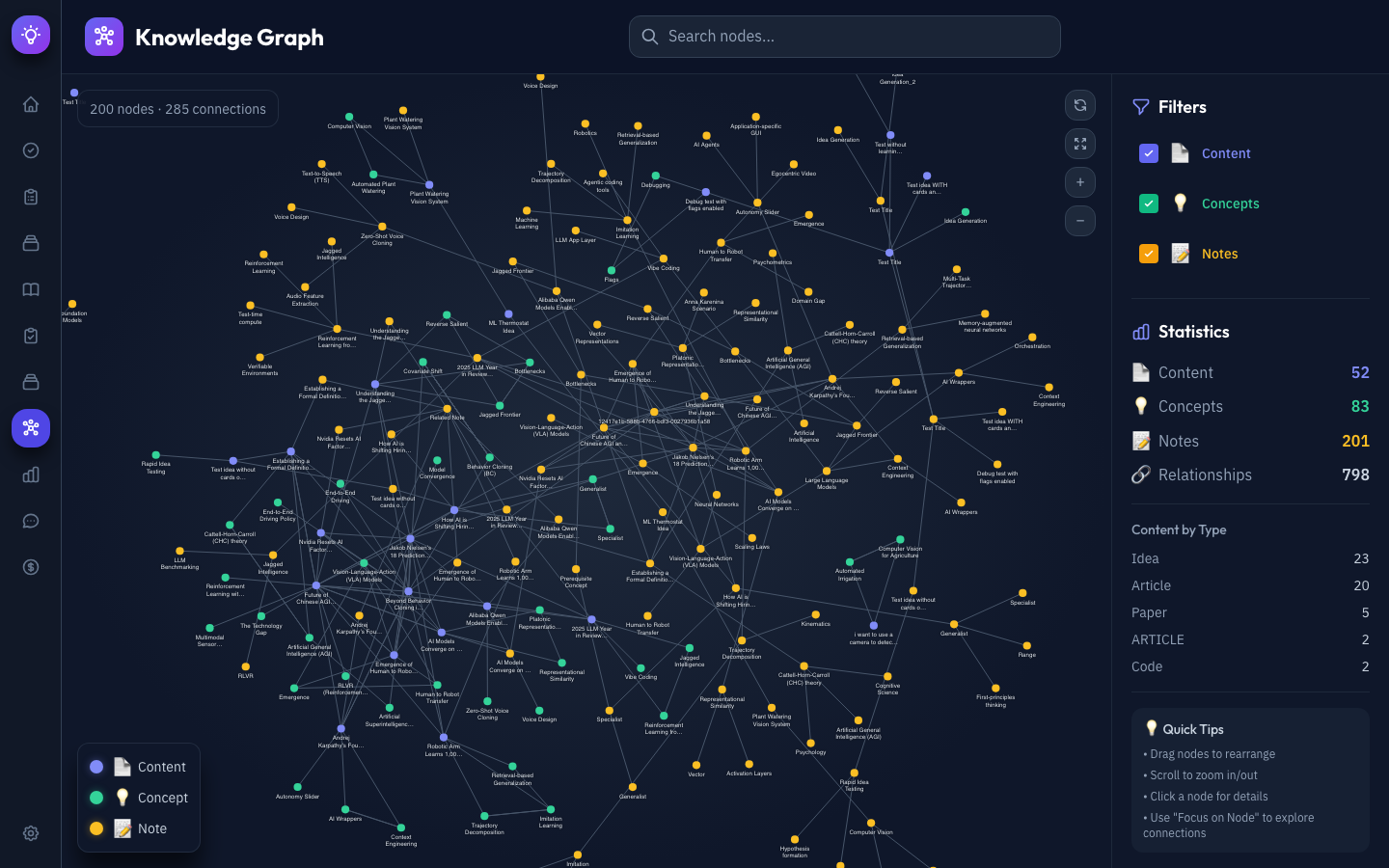Select the First-principles thinking node

(x=995, y=689)
